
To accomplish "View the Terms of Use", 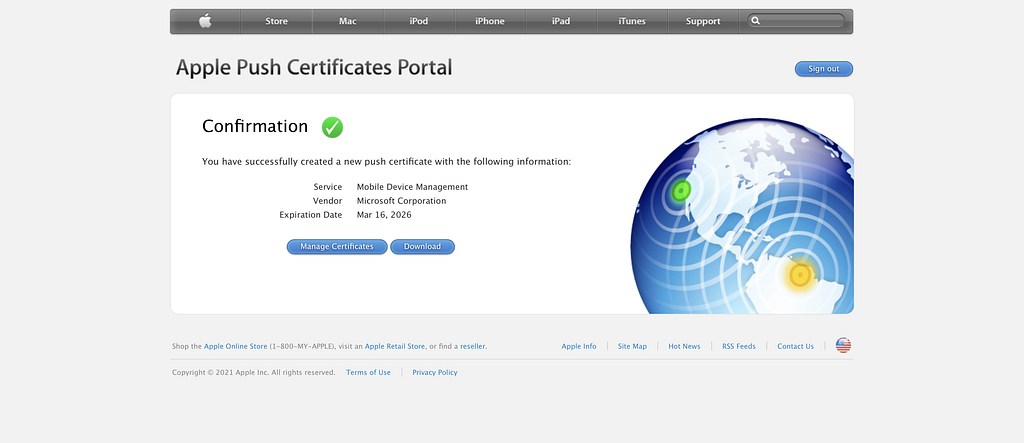I will (368, 372).
